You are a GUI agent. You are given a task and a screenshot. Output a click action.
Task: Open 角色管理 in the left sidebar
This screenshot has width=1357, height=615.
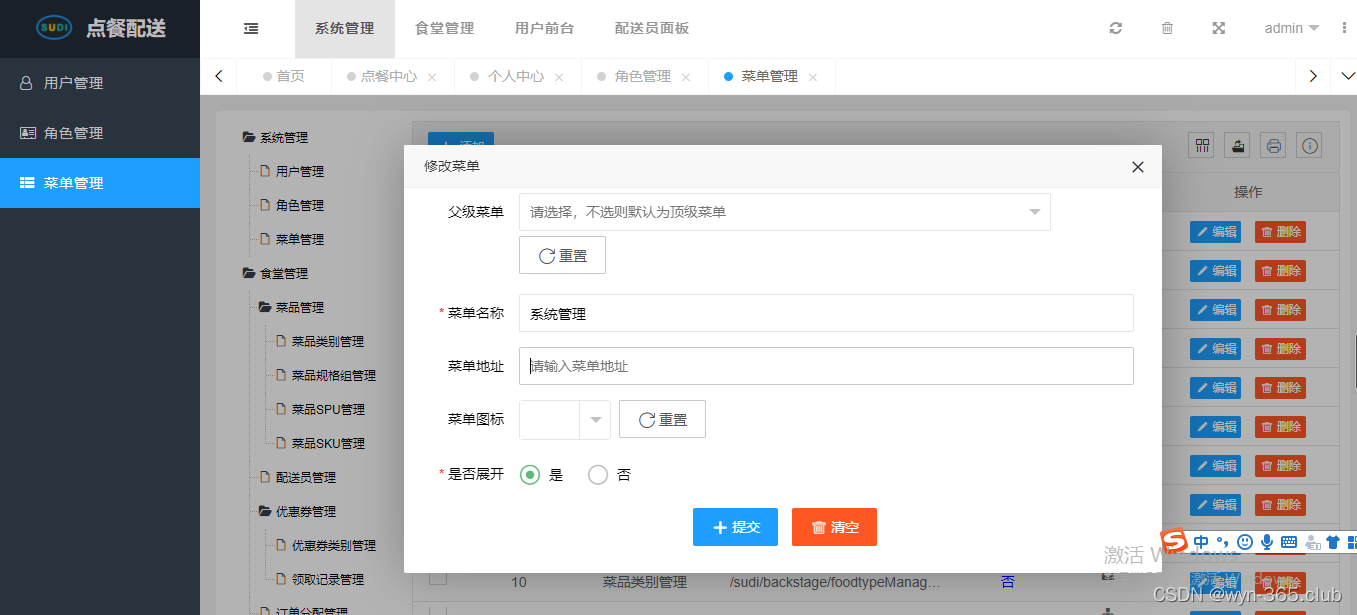100,133
